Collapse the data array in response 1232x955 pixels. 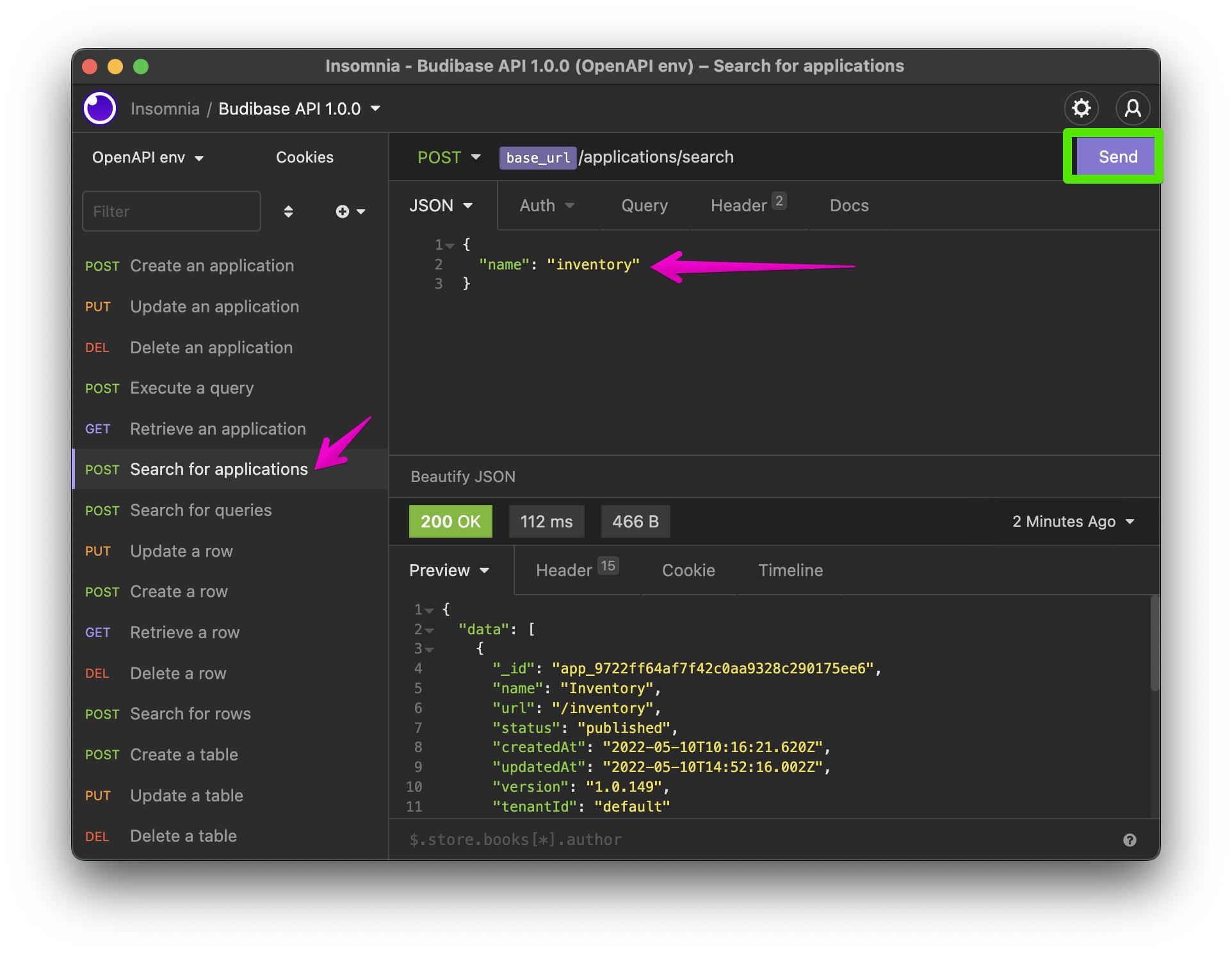pos(429,630)
